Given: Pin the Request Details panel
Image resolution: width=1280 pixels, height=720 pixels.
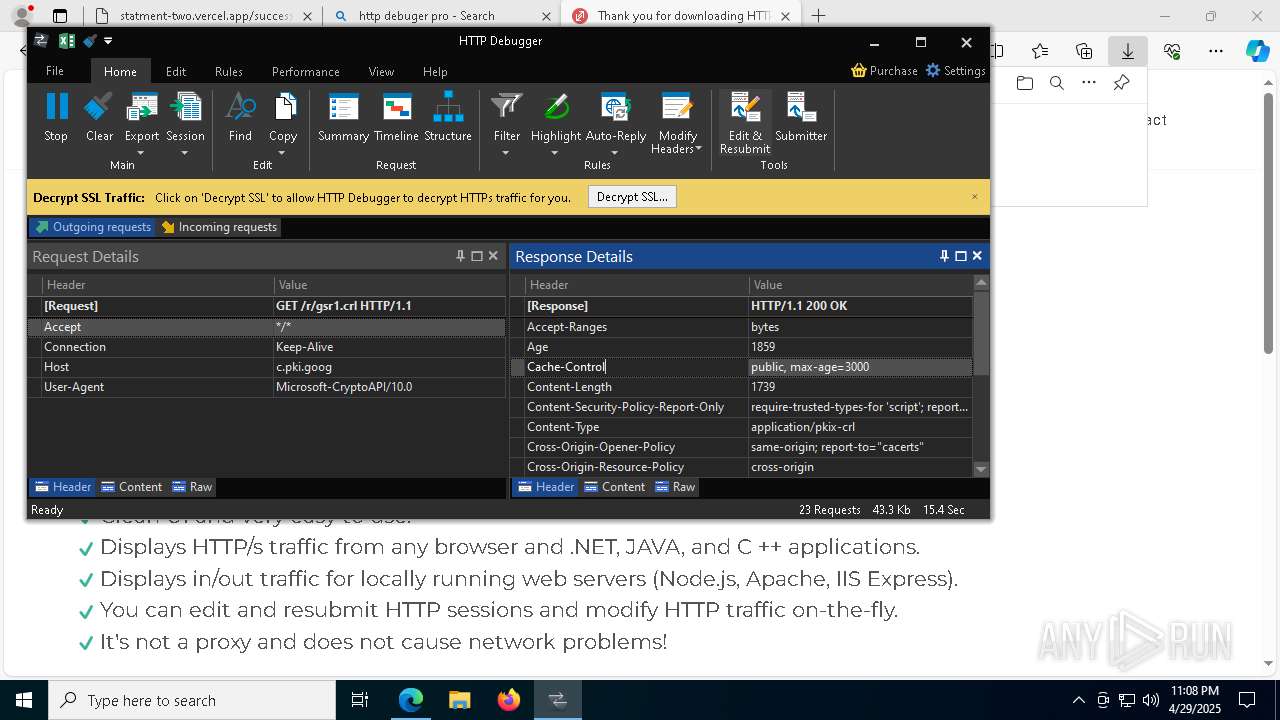Looking at the screenshot, I should click(x=460, y=256).
